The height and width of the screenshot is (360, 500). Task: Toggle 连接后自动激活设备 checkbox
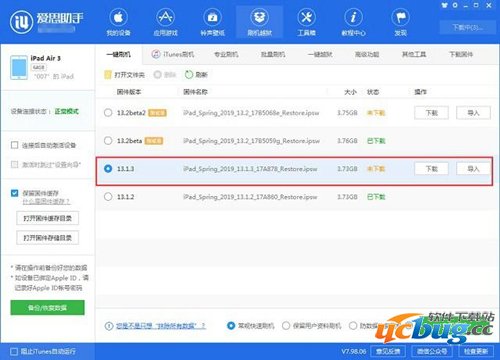point(14,145)
